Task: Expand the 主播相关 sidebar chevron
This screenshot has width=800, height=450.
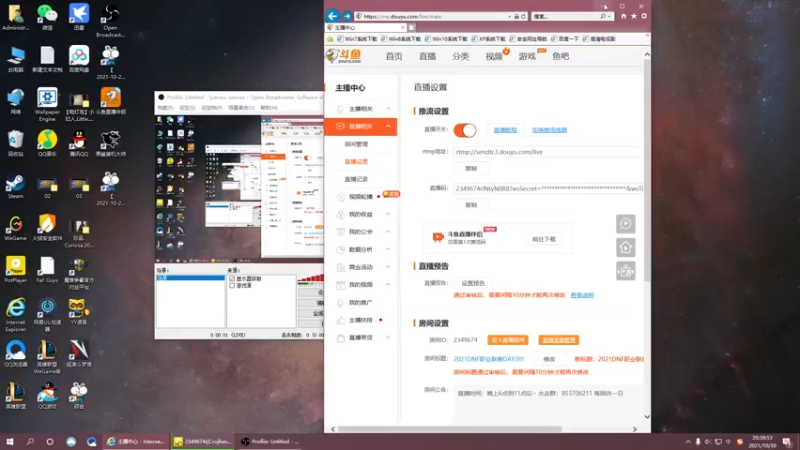Action: click(x=388, y=109)
